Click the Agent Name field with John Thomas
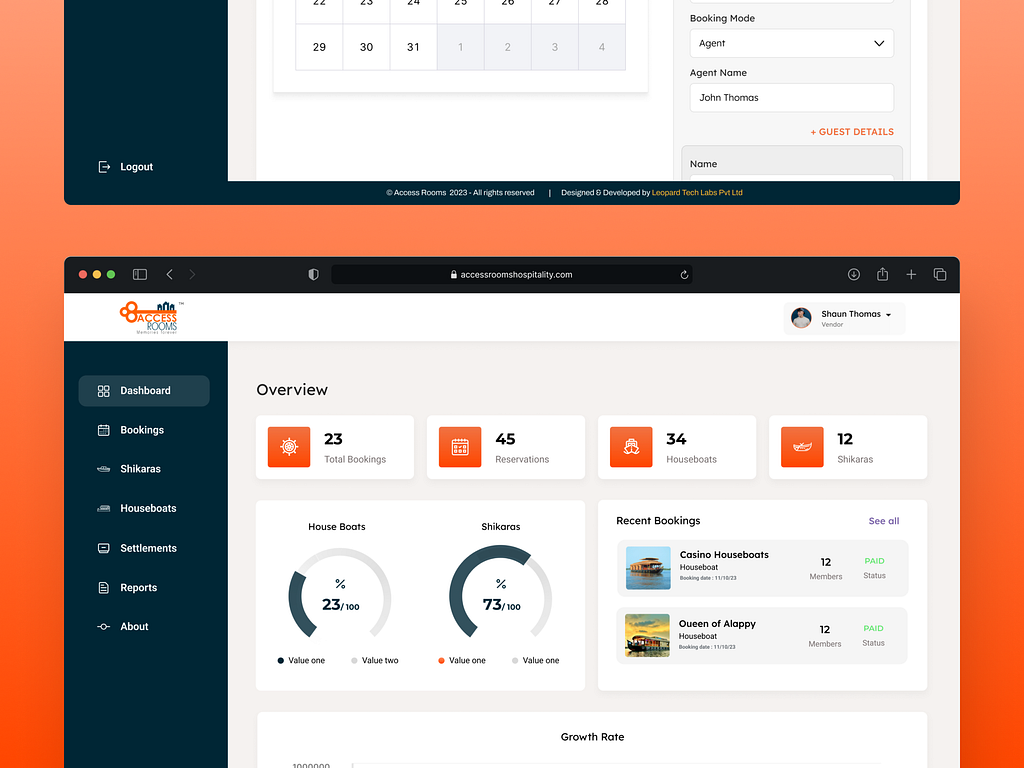Image resolution: width=1024 pixels, height=768 pixels. click(792, 98)
